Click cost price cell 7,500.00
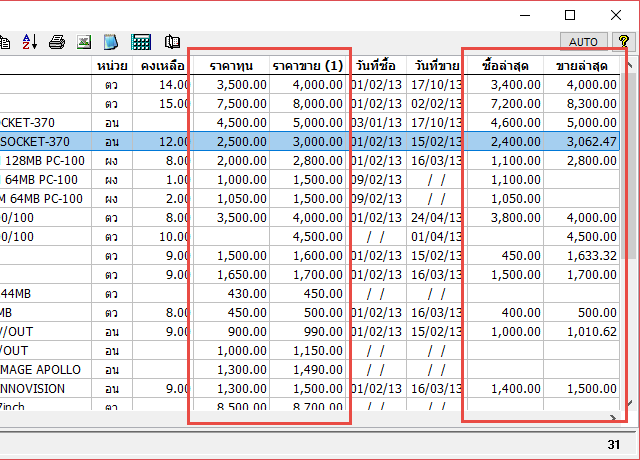Viewport: 640px width, 460px height. pyautogui.click(x=231, y=104)
